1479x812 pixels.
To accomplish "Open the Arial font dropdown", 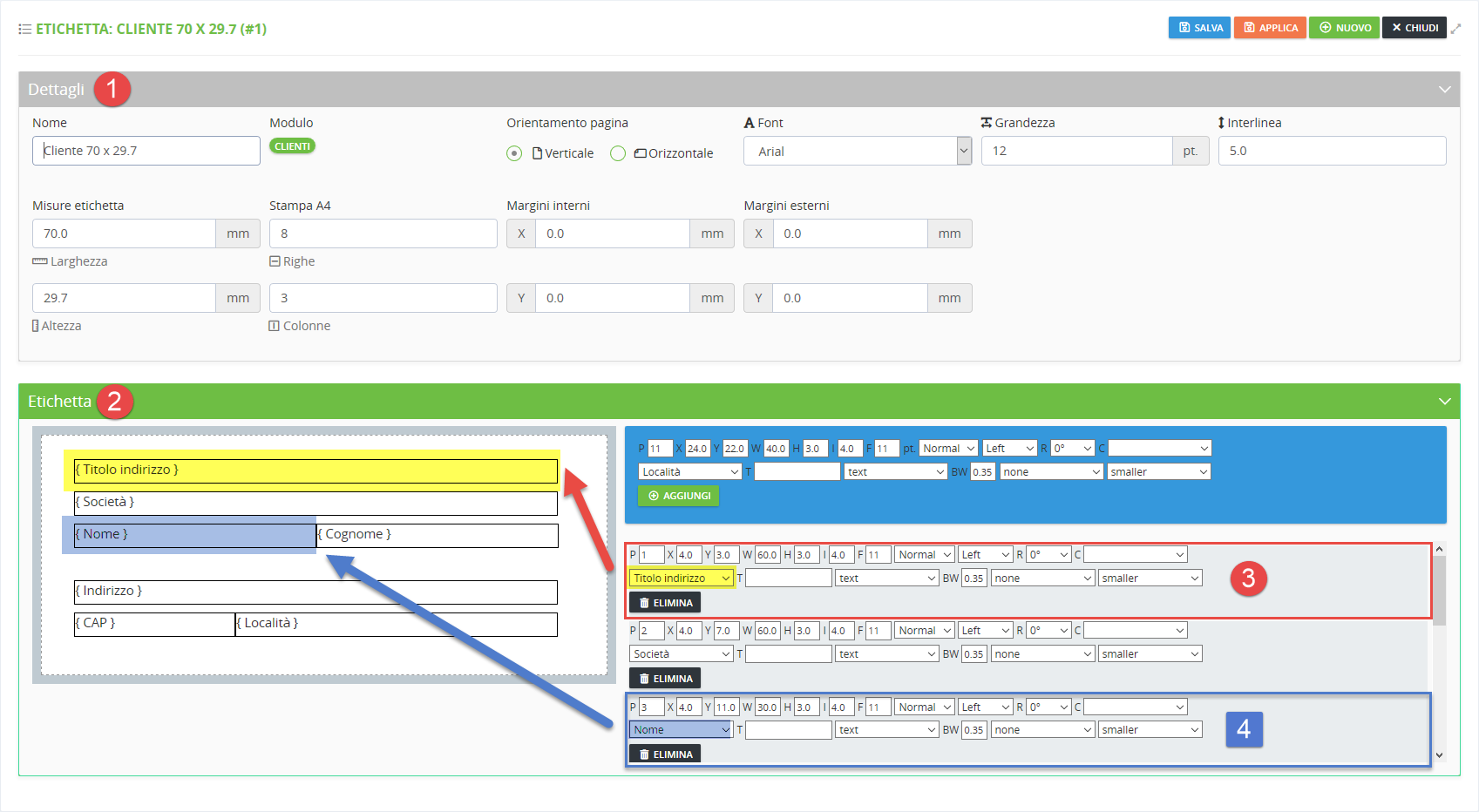I will tap(857, 152).
